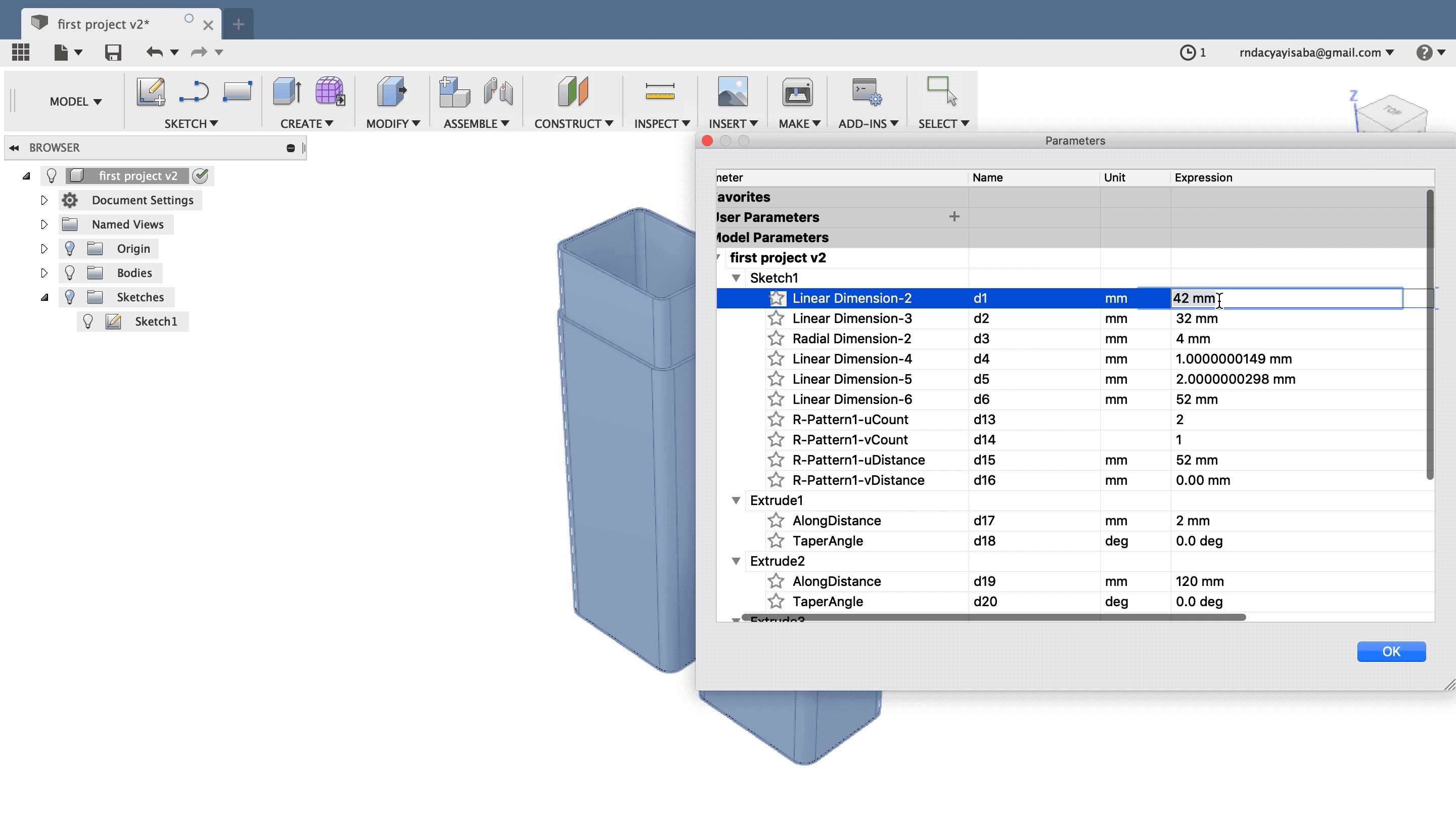Add a new user parameter
1456x818 pixels.
(x=954, y=217)
